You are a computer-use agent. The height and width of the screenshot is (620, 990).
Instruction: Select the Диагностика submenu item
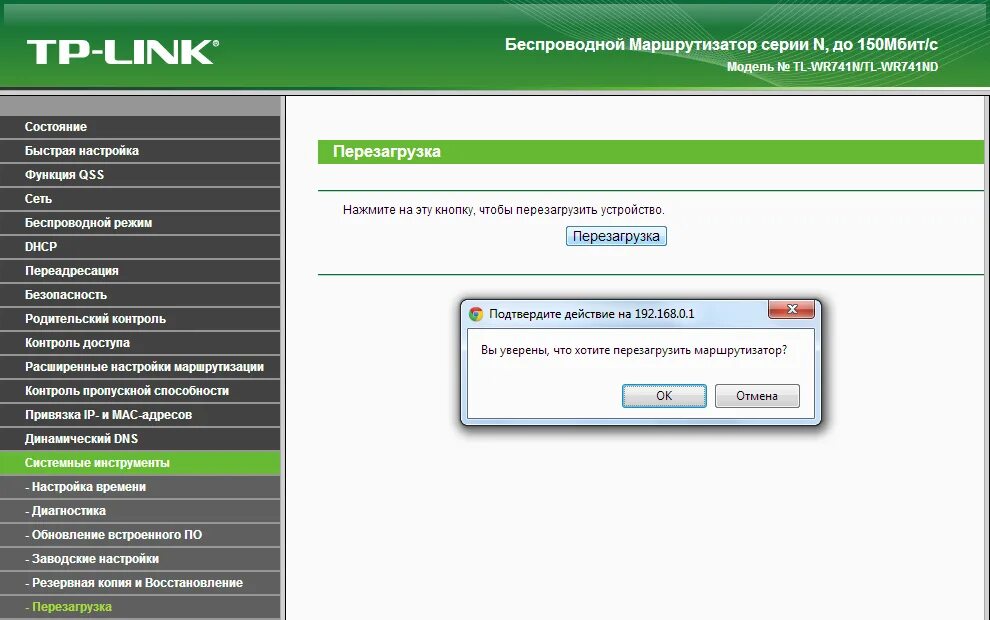(x=66, y=511)
